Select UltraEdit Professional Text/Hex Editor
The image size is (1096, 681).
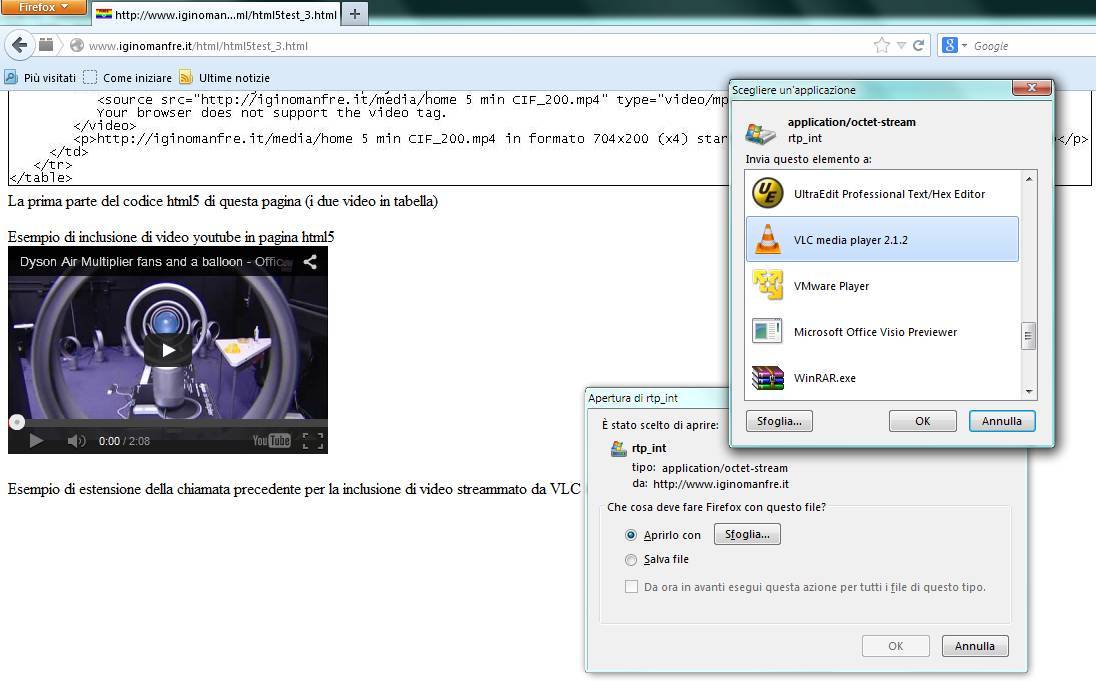(x=882, y=194)
